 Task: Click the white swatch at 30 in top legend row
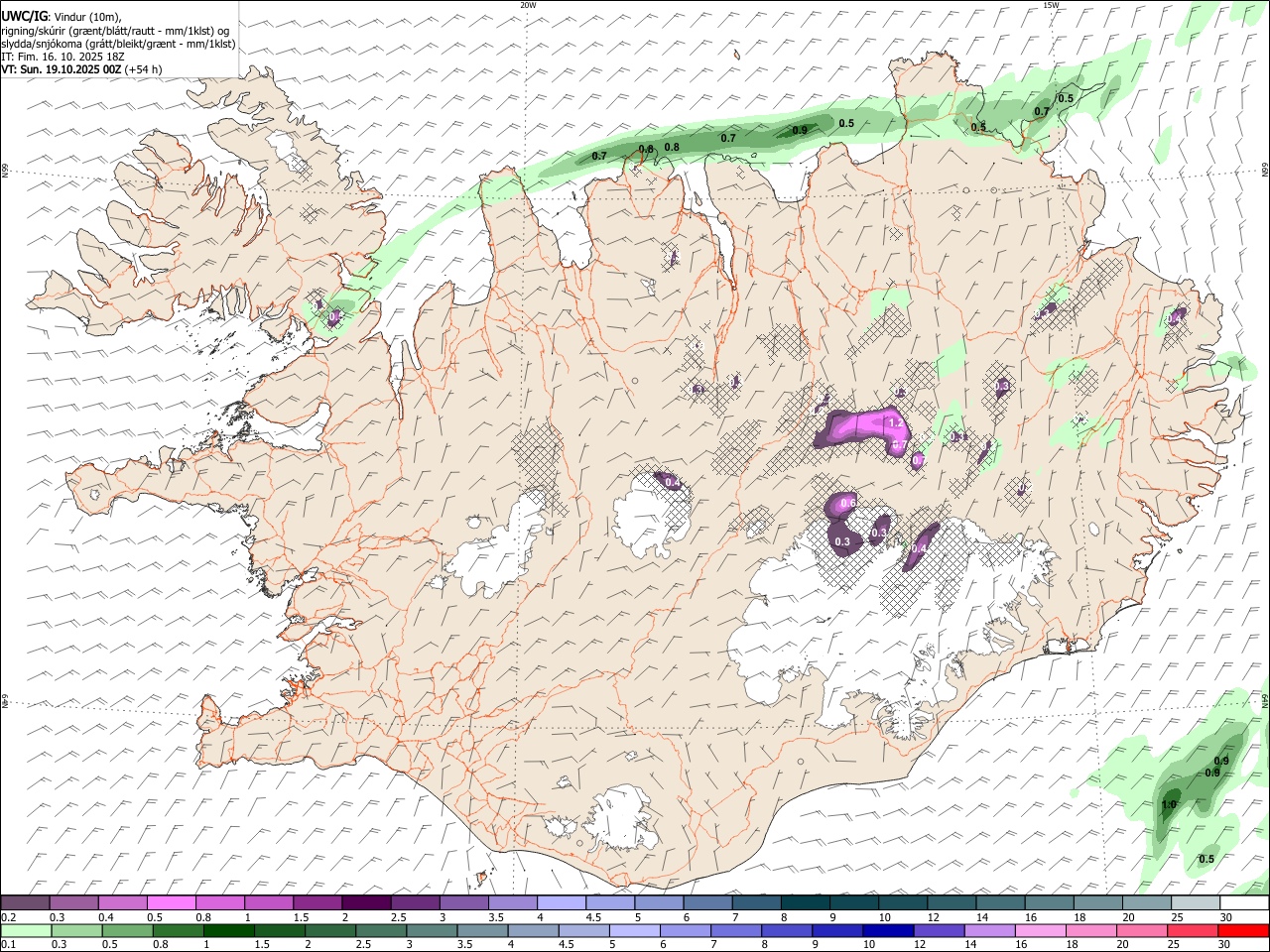[1245, 903]
